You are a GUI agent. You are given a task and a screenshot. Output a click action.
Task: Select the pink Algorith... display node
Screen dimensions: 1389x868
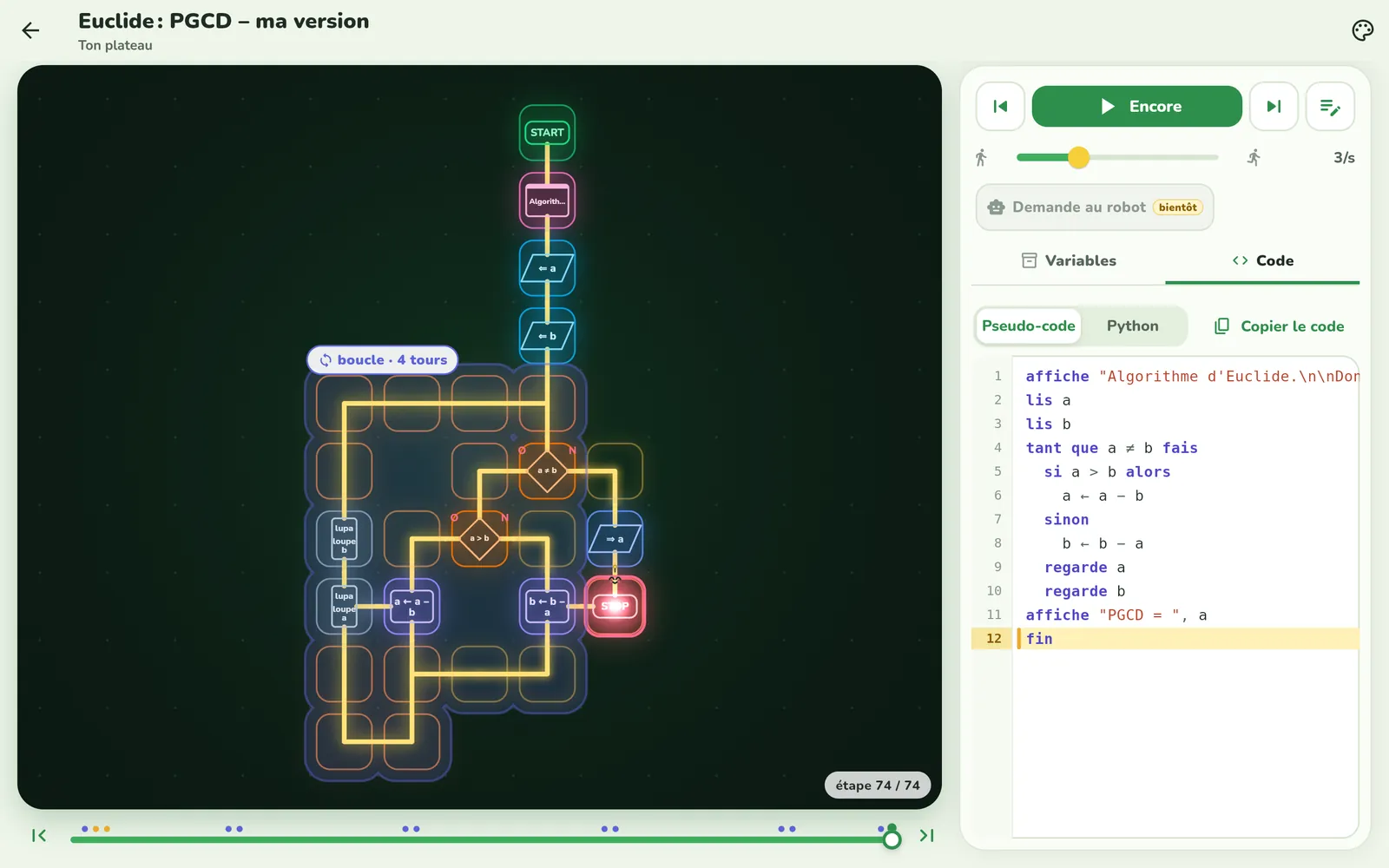click(x=547, y=201)
